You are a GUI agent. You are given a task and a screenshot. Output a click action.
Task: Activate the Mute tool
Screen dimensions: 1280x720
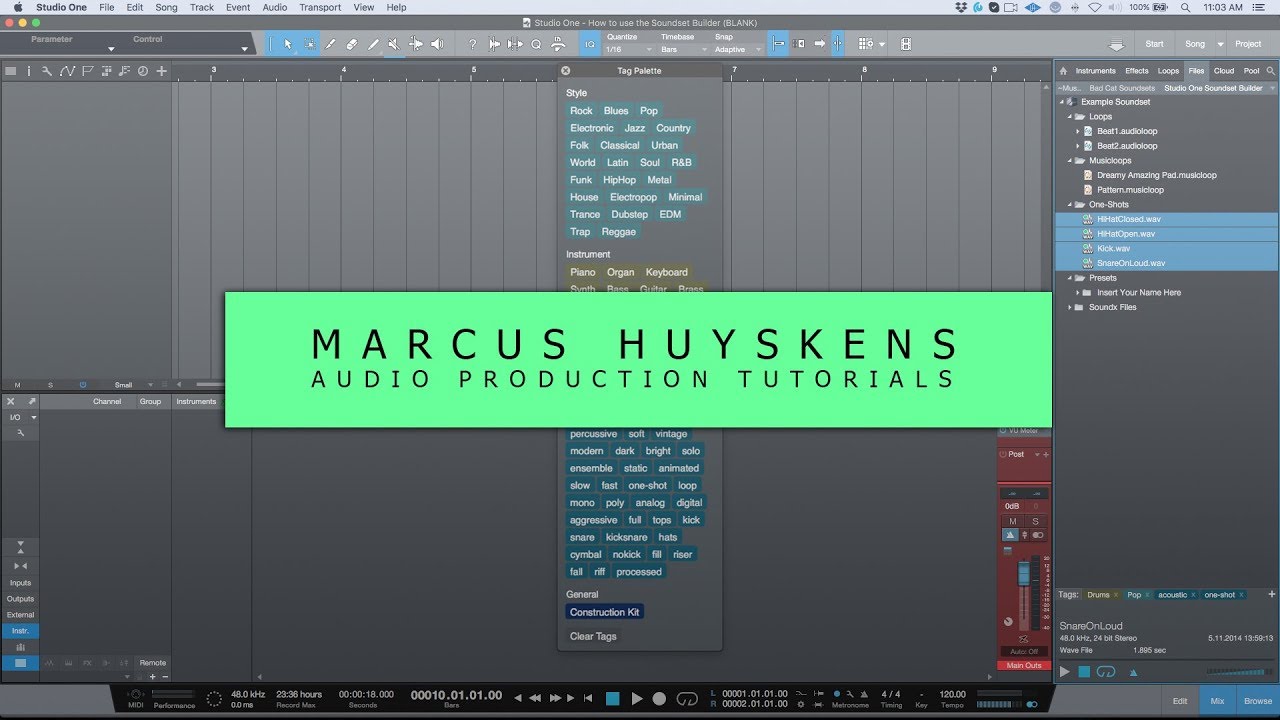394,44
